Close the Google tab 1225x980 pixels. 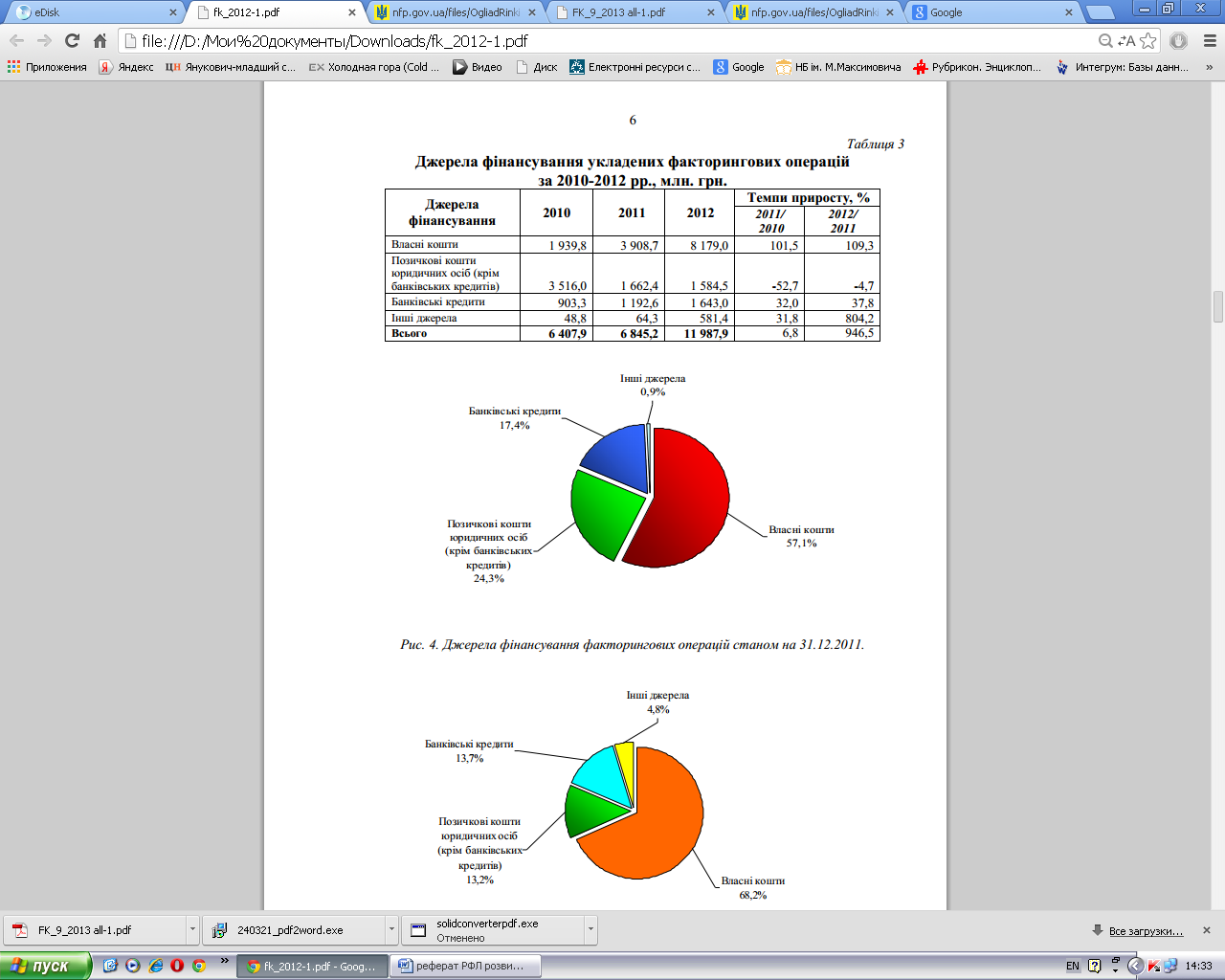pos(1070,12)
